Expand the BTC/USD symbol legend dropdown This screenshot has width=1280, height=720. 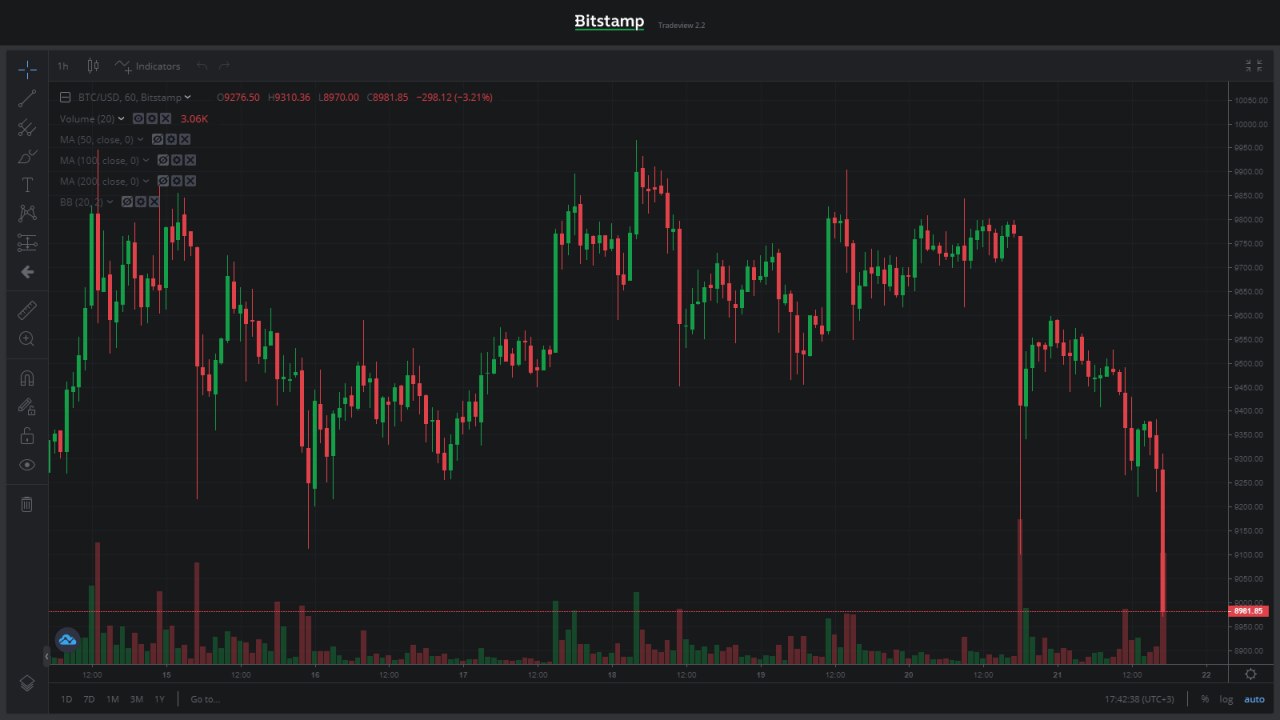(187, 97)
